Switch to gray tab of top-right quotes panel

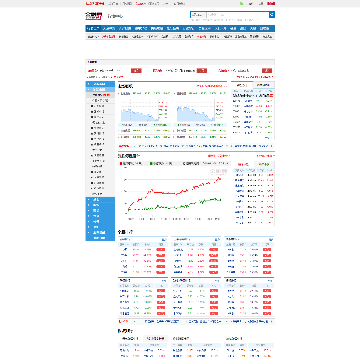[x=264, y=85]
